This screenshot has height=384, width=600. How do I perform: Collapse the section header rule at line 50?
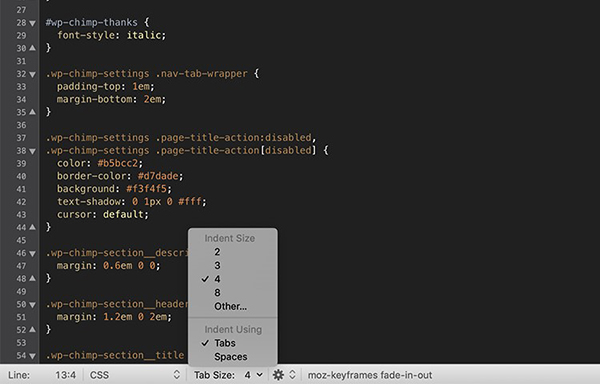(33, 305)
